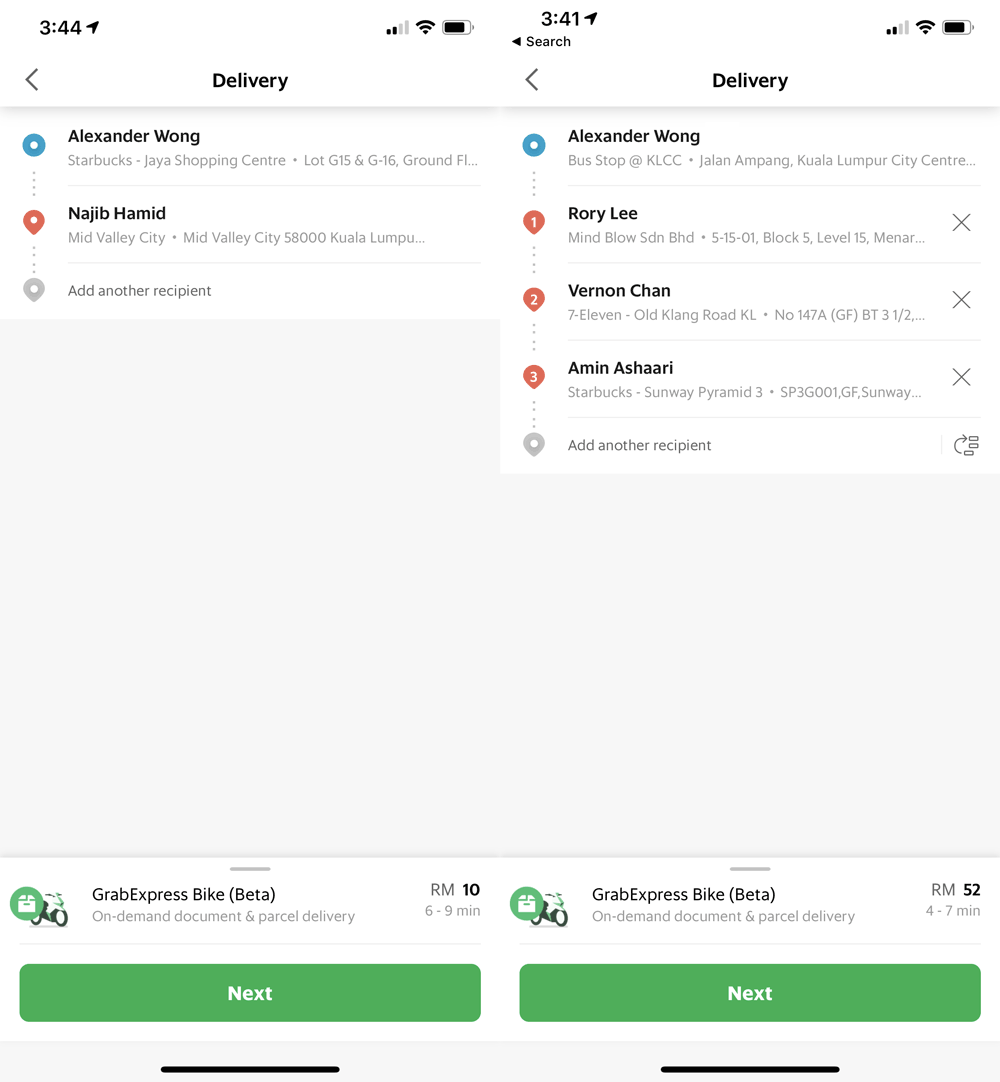
Task: Select GrabExpress Bike (Beta) option priced RM 10
Action: click(250, 905)
